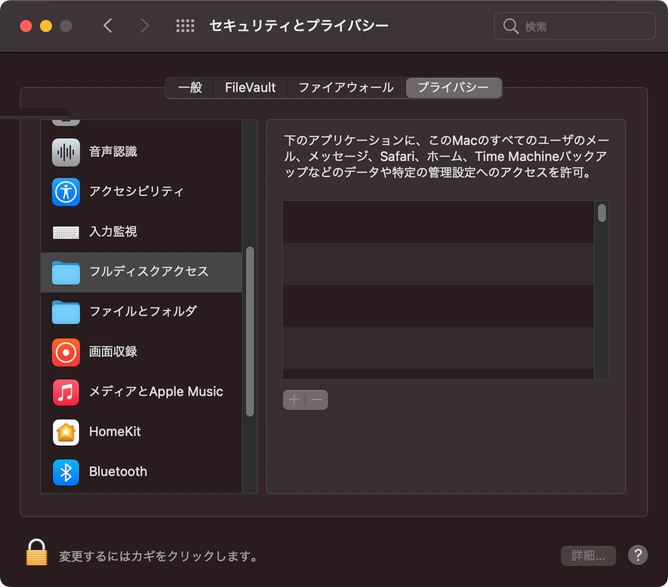Select Bluetooth label in the list
The image size is (668, 587).
point(118,472)
